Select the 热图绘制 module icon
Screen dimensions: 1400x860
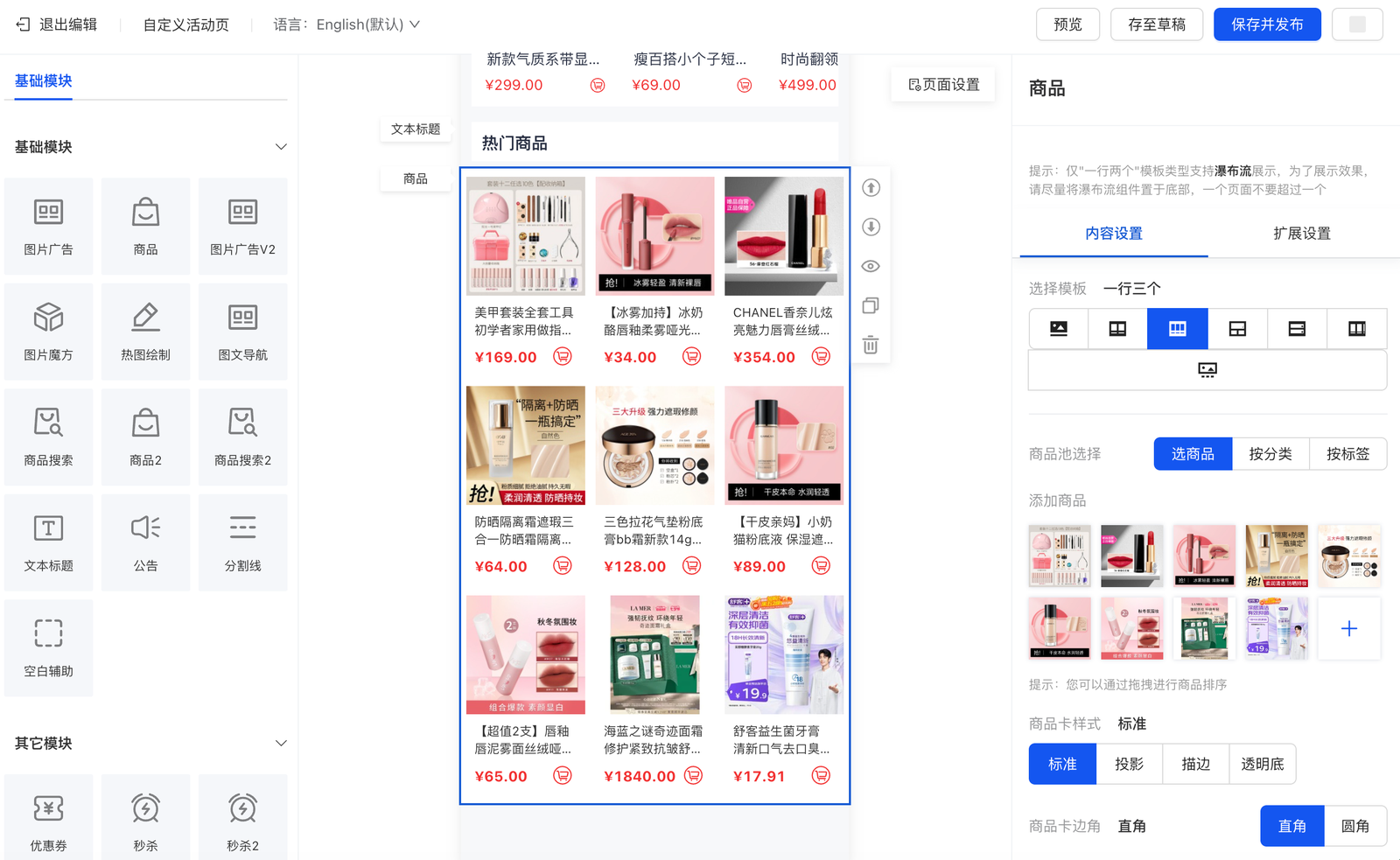click(145, 331)
